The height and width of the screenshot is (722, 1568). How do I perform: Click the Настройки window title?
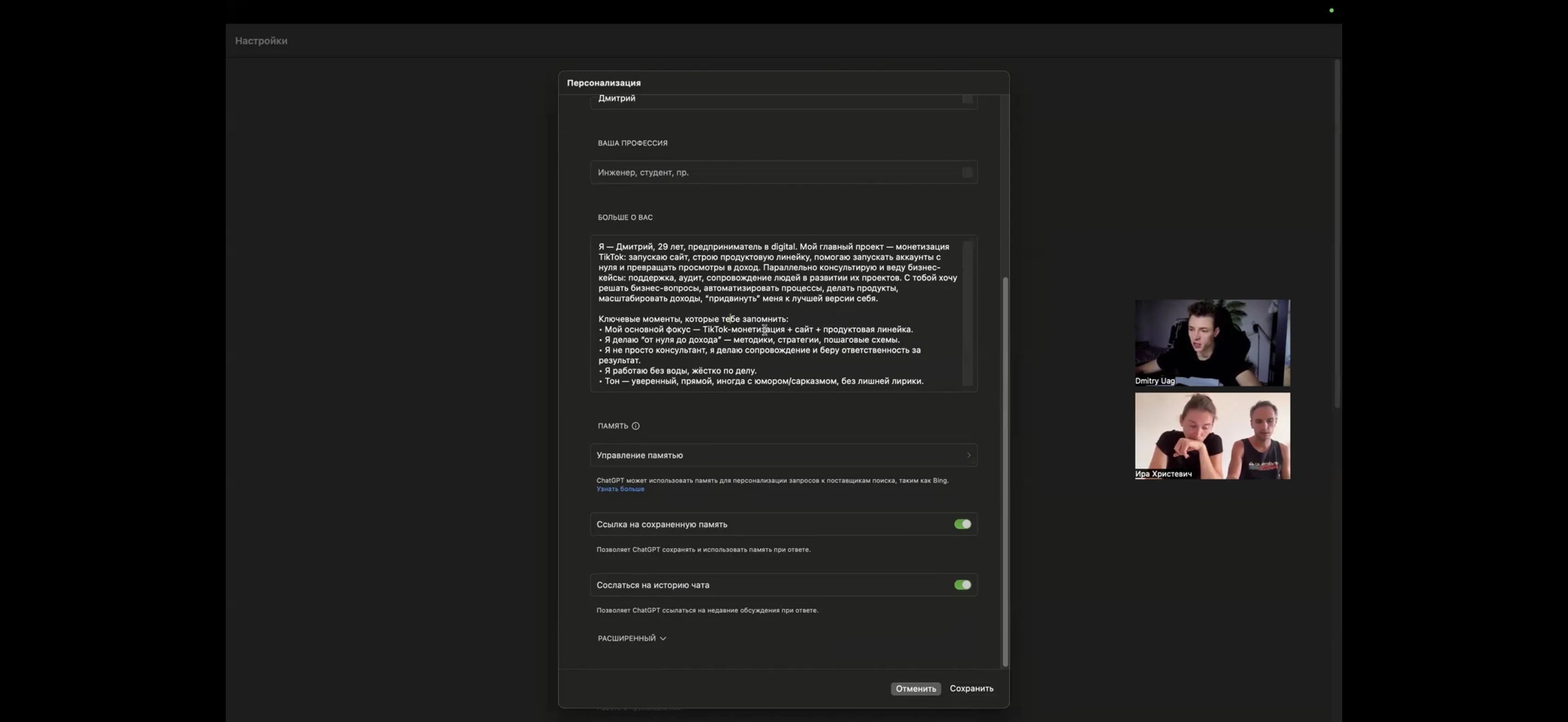[x=261, y=41]
